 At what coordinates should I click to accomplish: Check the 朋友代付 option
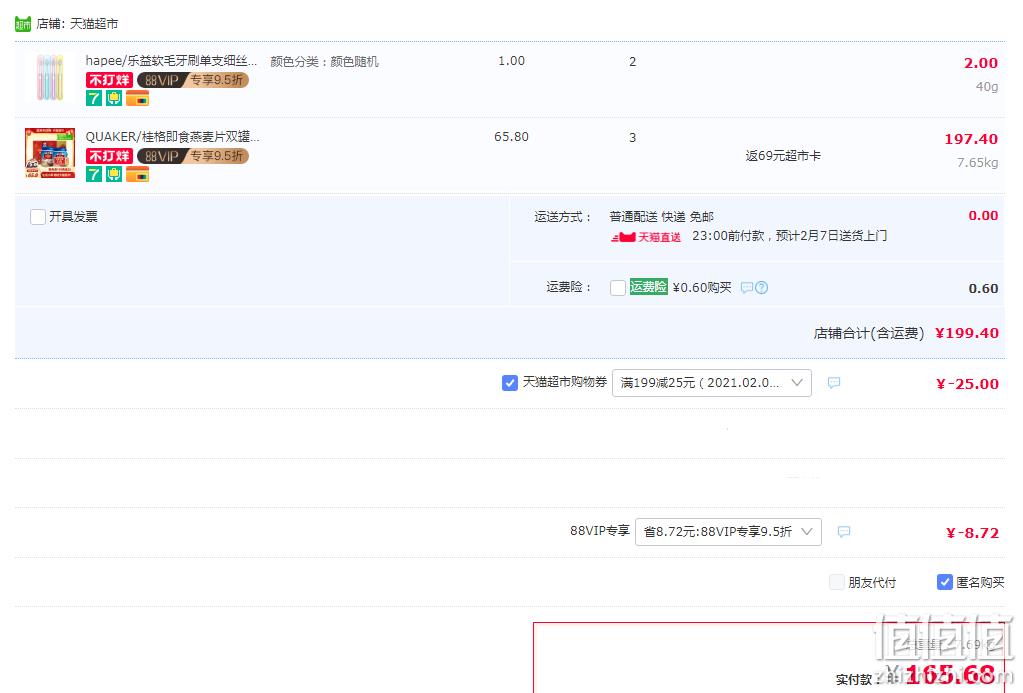point(836,582)
